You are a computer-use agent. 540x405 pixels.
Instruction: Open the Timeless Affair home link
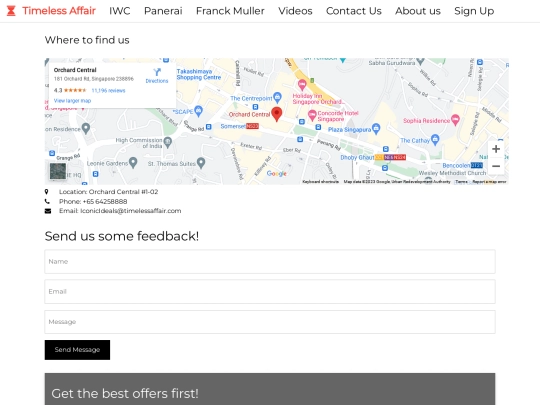tap(59, 11)
